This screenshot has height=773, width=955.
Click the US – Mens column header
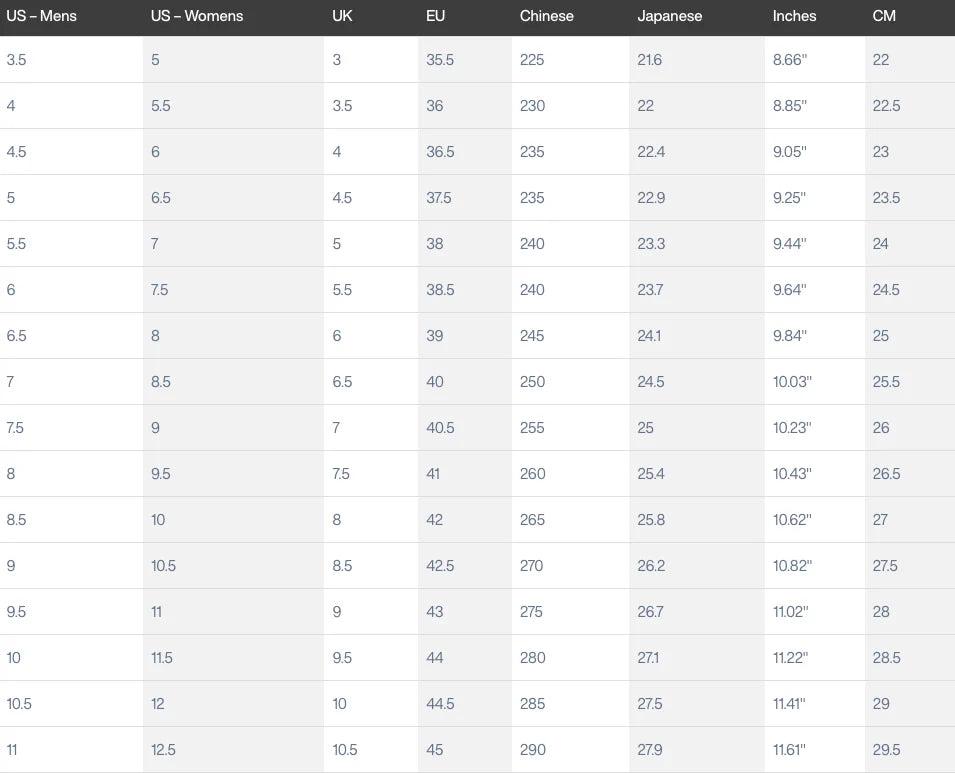click(41, 16)
